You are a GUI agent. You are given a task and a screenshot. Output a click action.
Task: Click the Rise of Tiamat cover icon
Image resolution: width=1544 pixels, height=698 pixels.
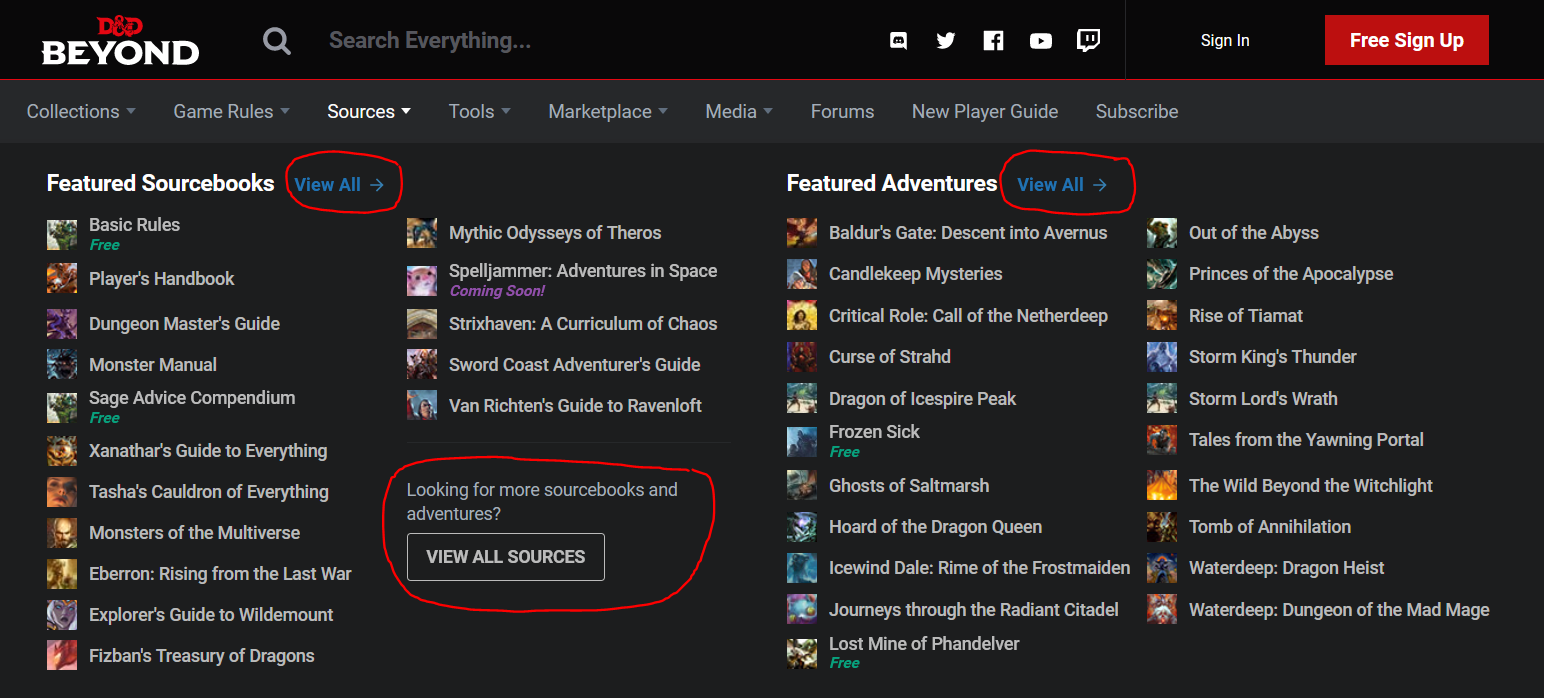pos(1162,316)
